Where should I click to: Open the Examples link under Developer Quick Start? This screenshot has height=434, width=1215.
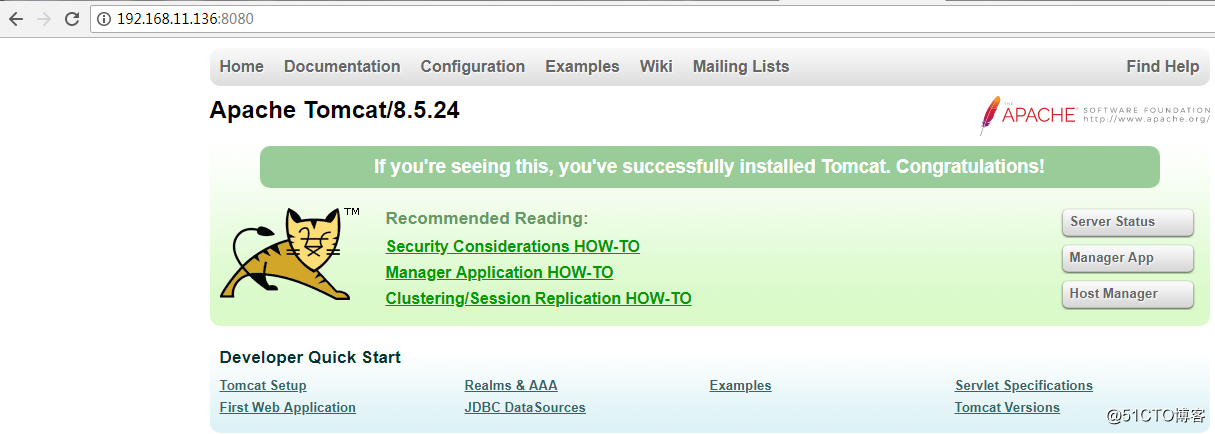(740, 386)
